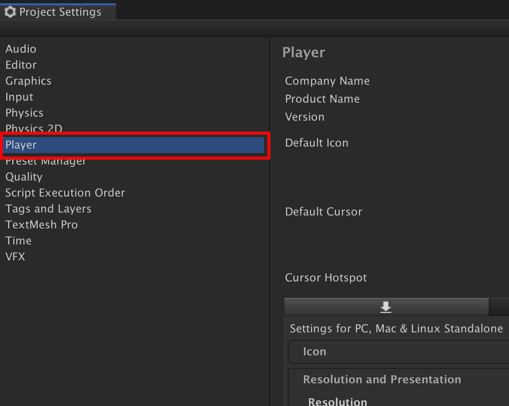Select the standalone platform download-arrow icon tab

tap(386, 307)
